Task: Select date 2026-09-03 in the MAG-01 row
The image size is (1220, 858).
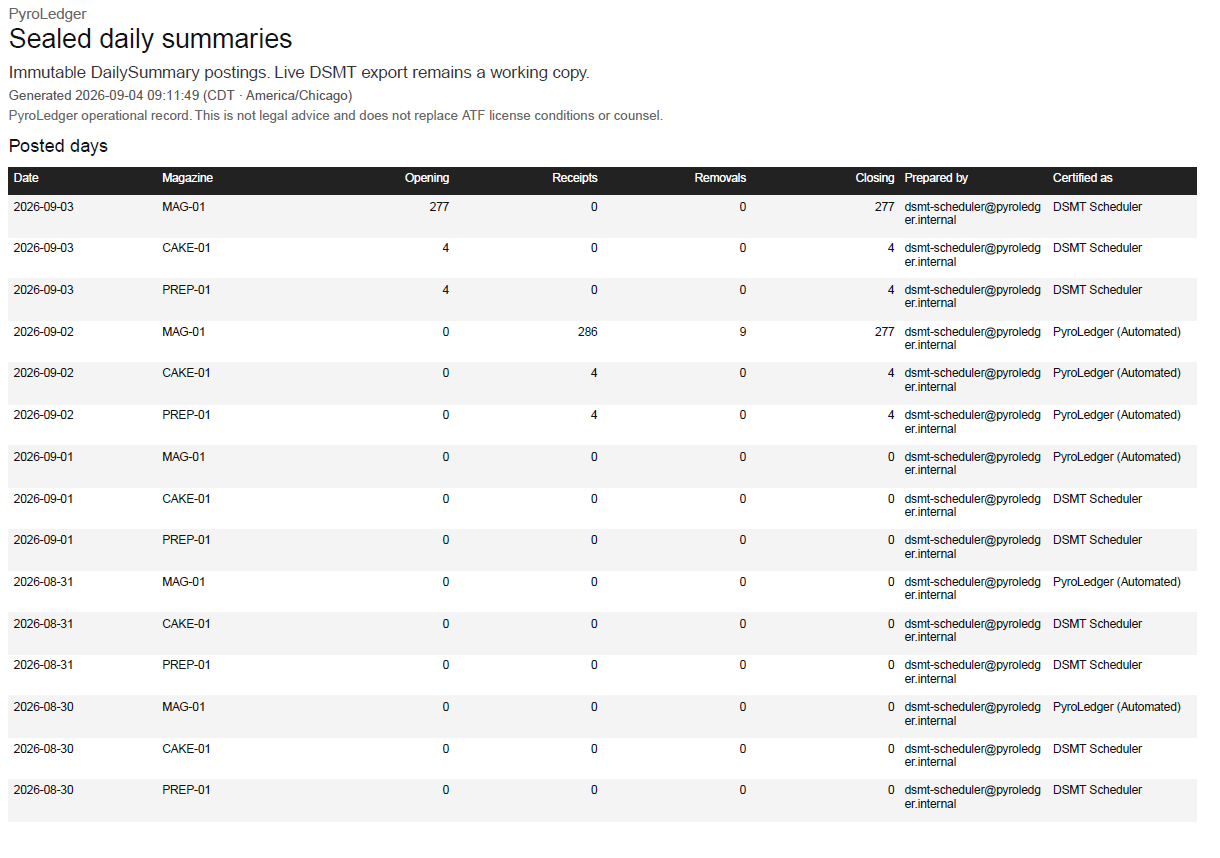Action: click(43, 207)
